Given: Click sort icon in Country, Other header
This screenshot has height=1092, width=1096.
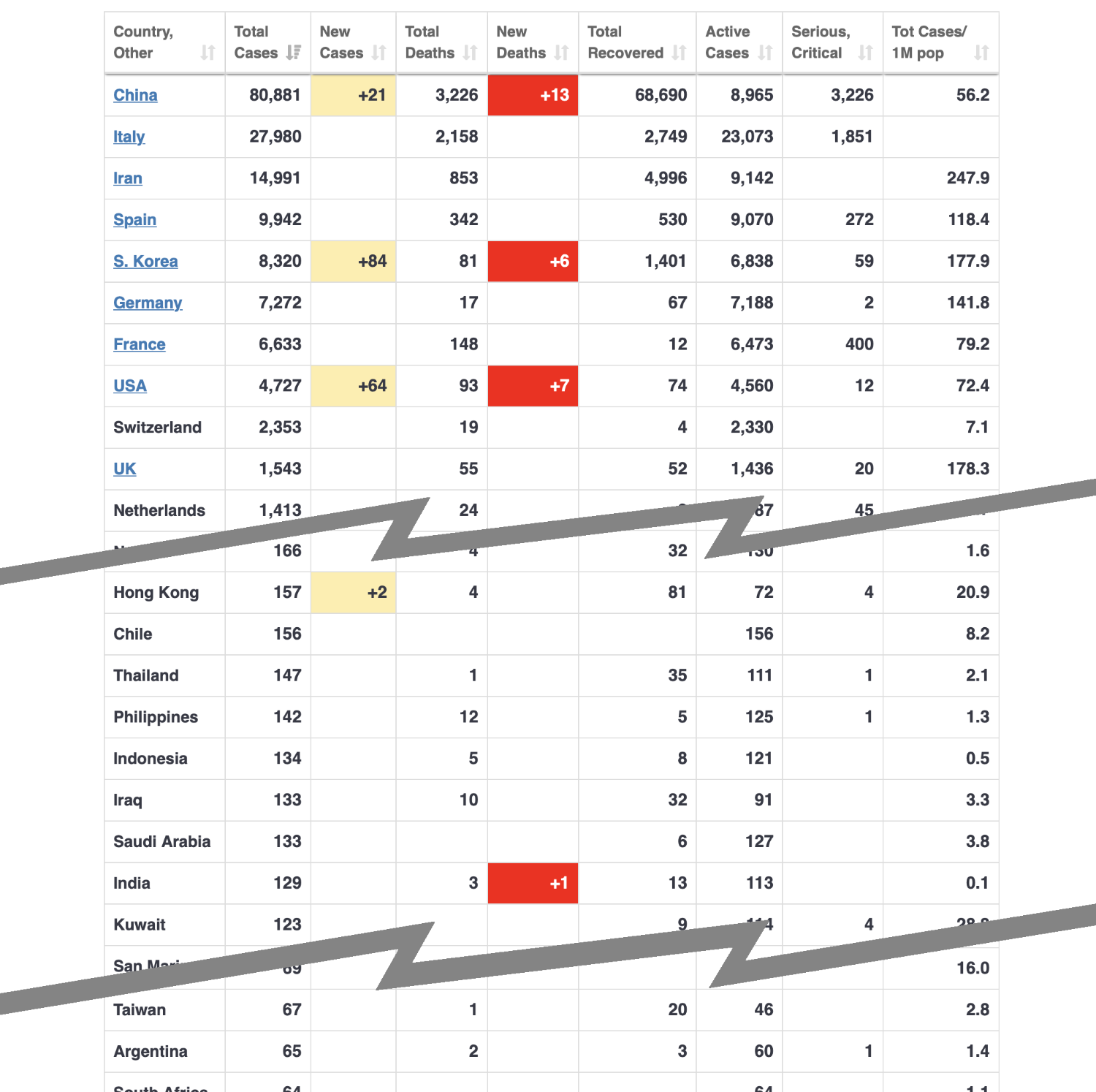Looking at the screenshot, I should [208, 53].
